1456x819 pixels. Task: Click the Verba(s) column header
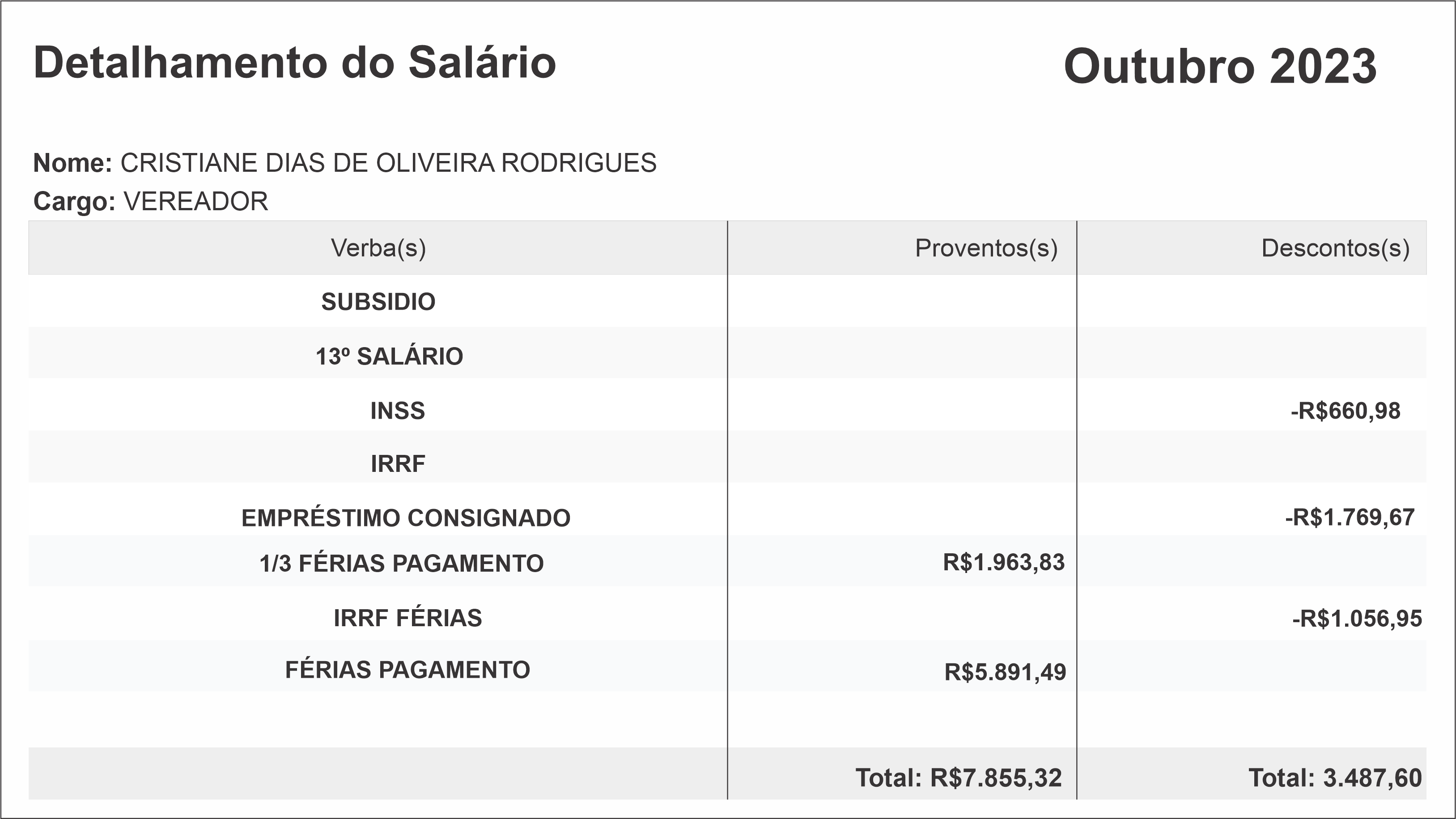click(378, 248)
